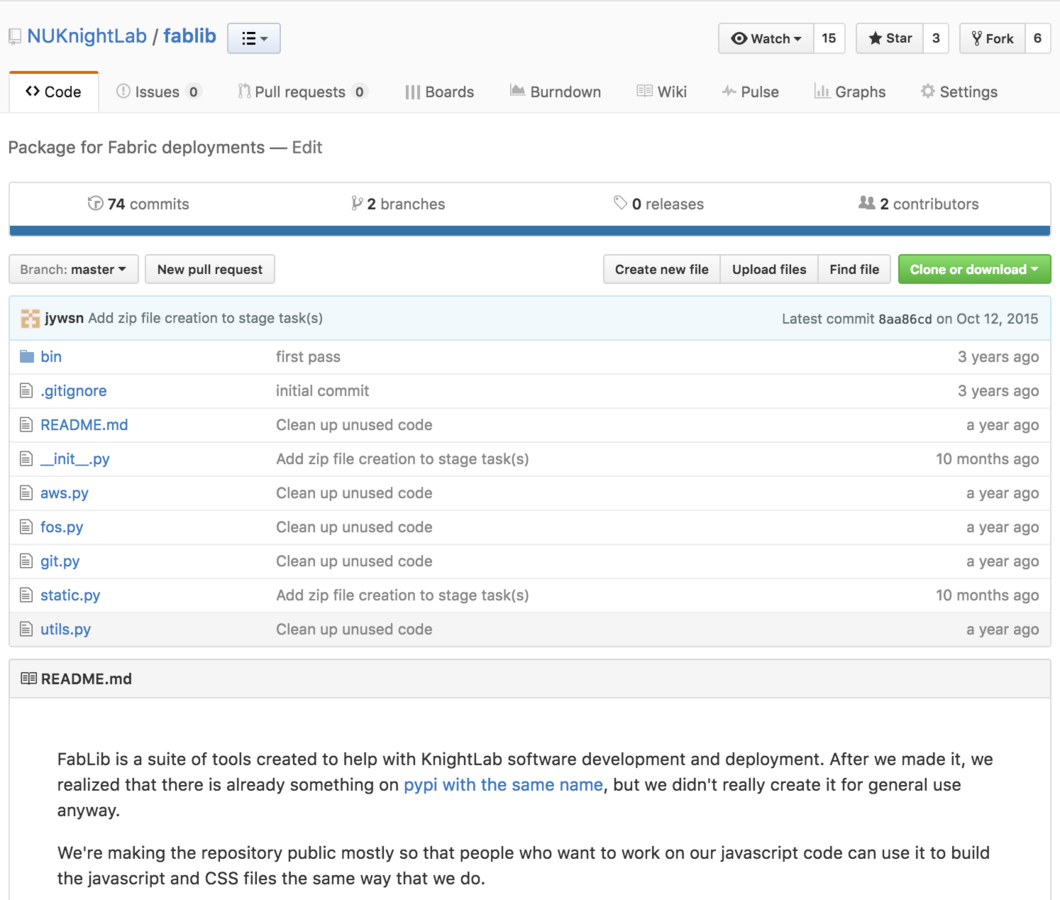Image resolution: width=1060 pixels, height=900 pixels.
Task: View the 74 commits history
Action: click(139, 204)
